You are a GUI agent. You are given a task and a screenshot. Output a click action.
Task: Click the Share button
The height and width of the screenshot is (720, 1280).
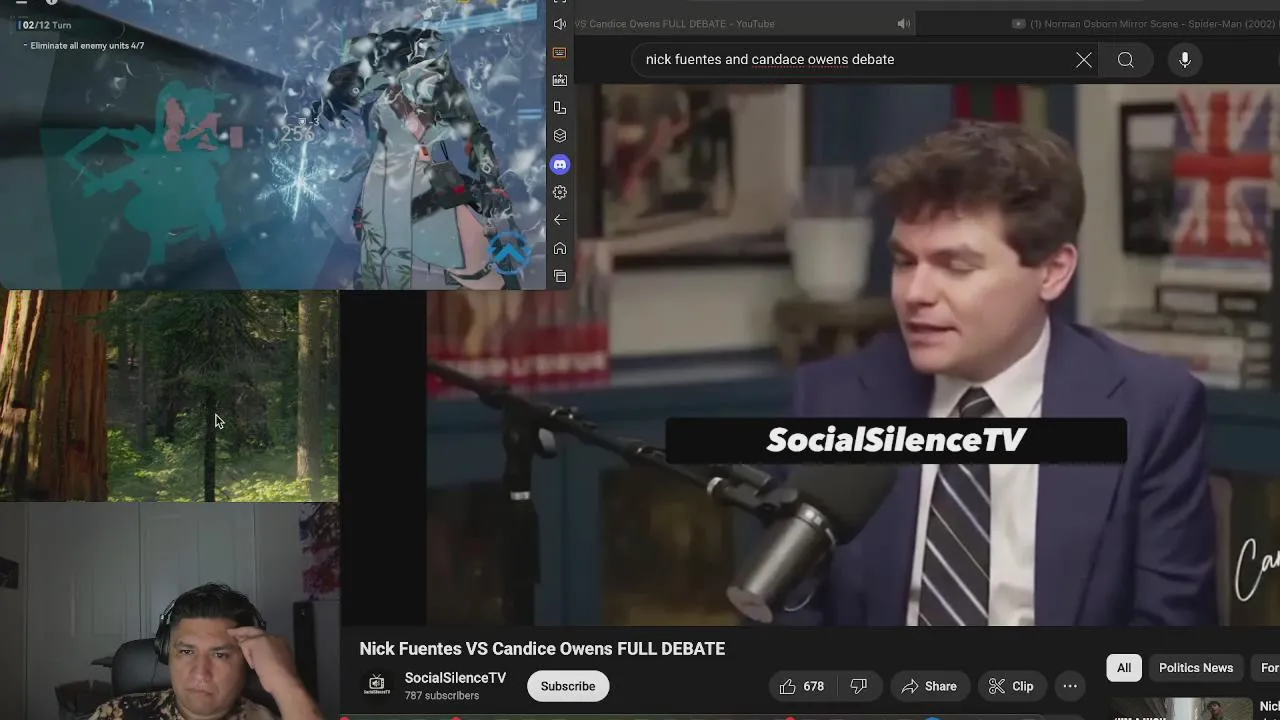point(929,686)
